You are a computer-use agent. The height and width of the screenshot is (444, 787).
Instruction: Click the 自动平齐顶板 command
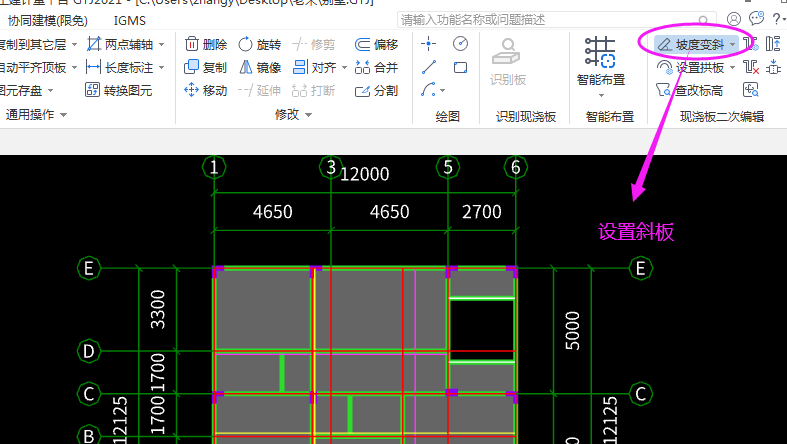(x=33, y=67)
